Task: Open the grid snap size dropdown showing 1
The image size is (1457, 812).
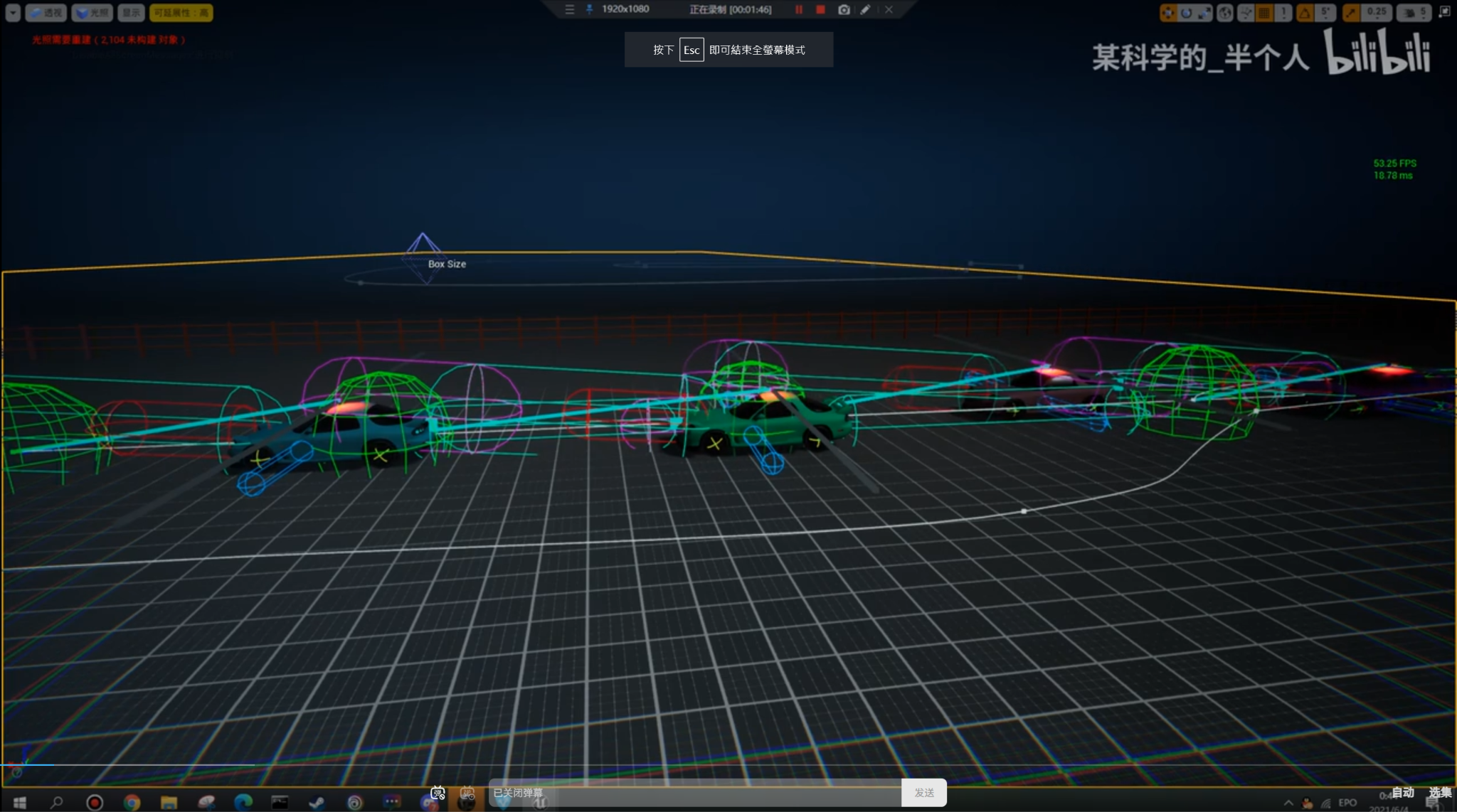Action: (x=1283, y=13)
